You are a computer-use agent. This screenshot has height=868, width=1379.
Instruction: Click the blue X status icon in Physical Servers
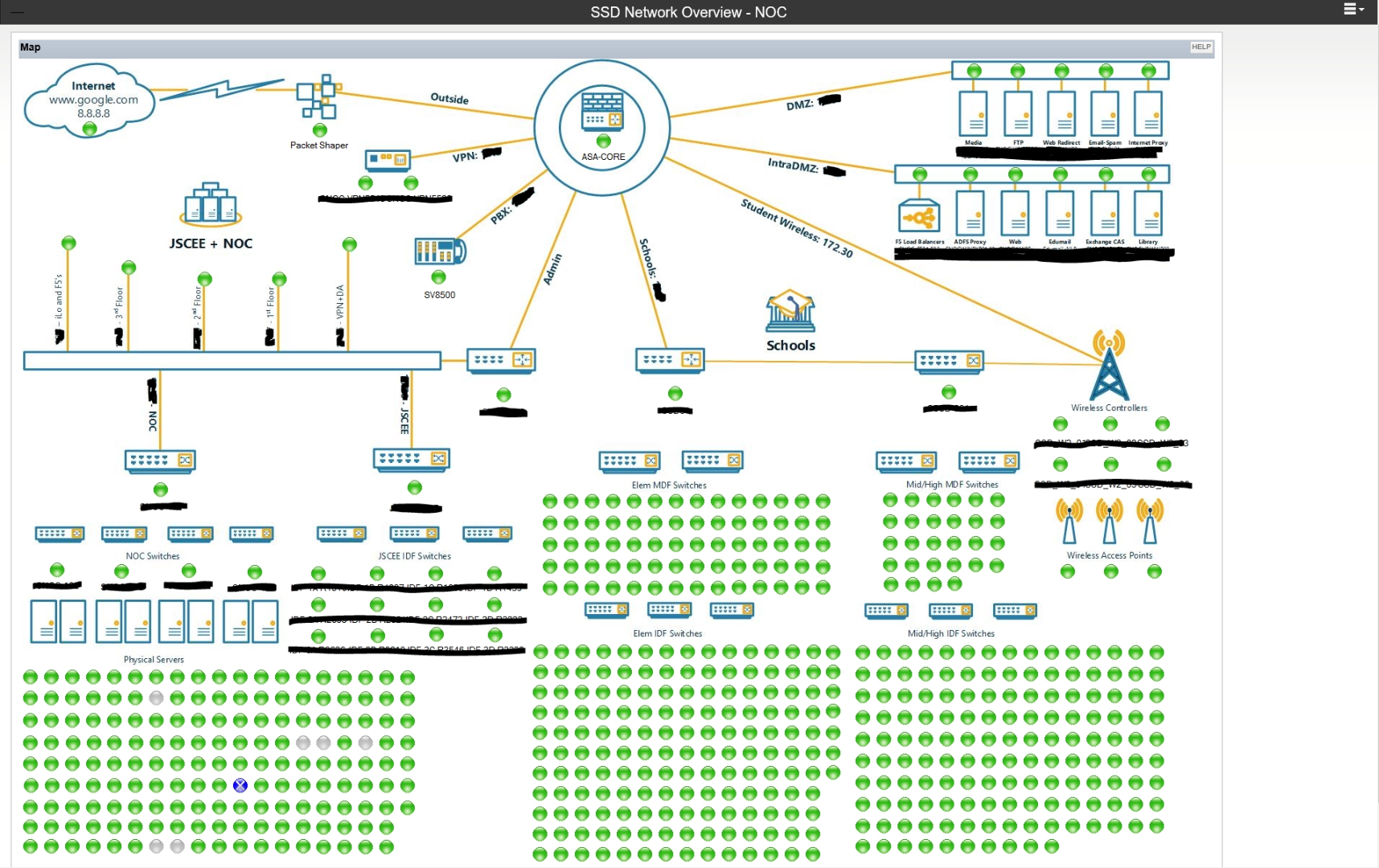coord(240,785)
